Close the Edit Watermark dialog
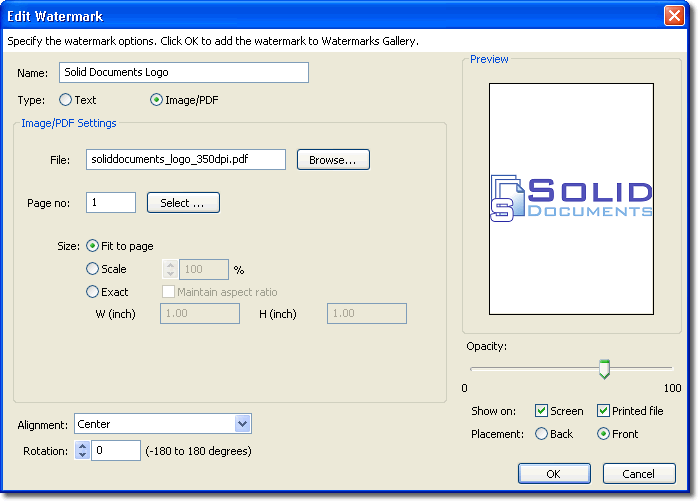 (x=673, y=16)
